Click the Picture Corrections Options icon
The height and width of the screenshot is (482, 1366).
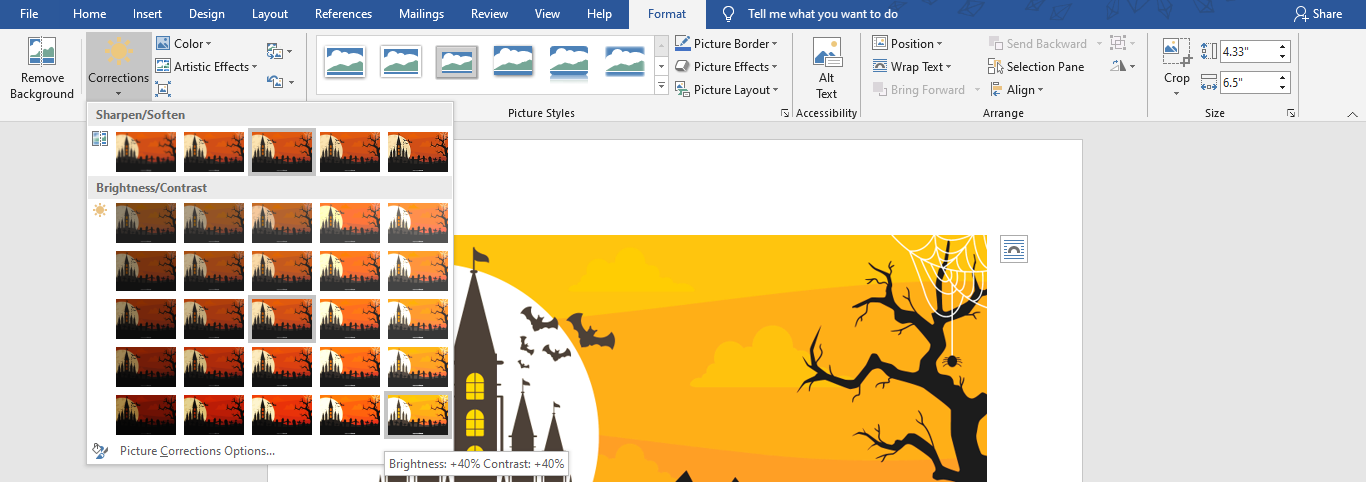[x=100, y=451]
